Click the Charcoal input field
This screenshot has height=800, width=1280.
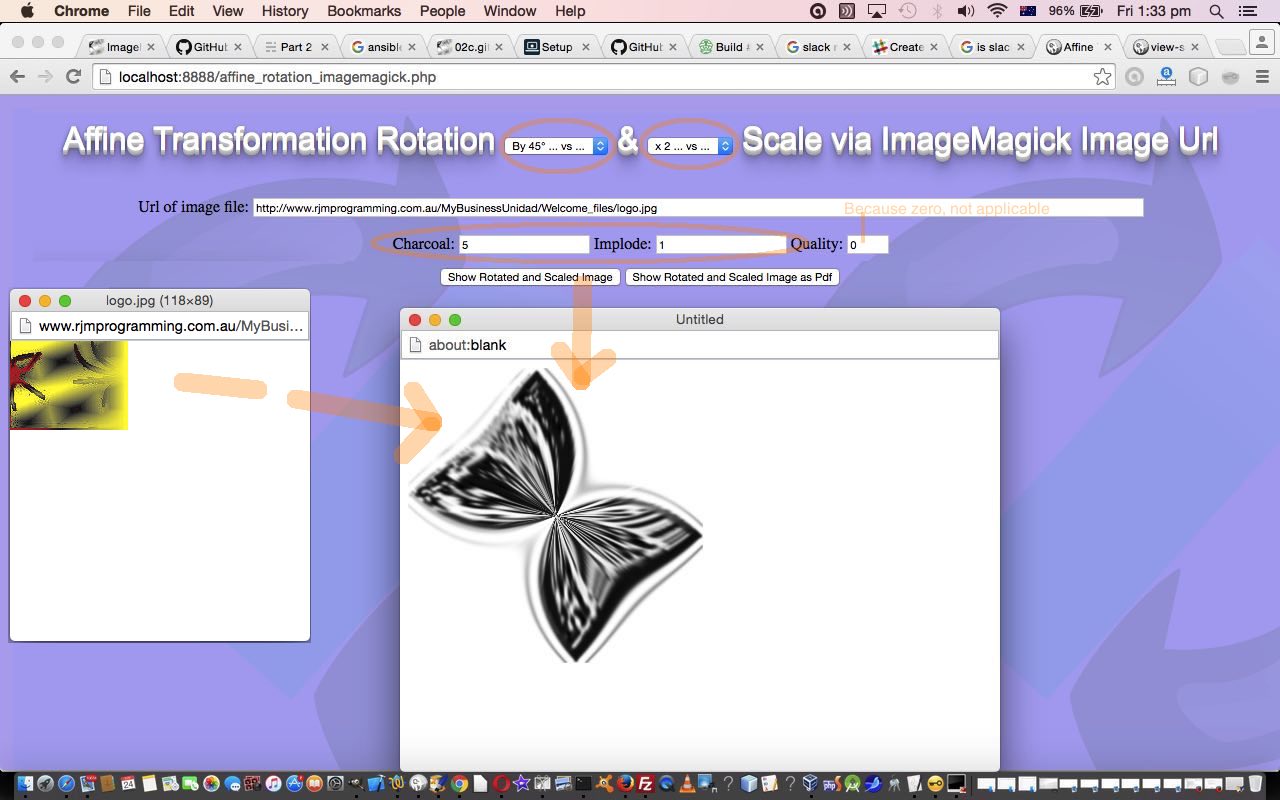[x=524, y=244]
